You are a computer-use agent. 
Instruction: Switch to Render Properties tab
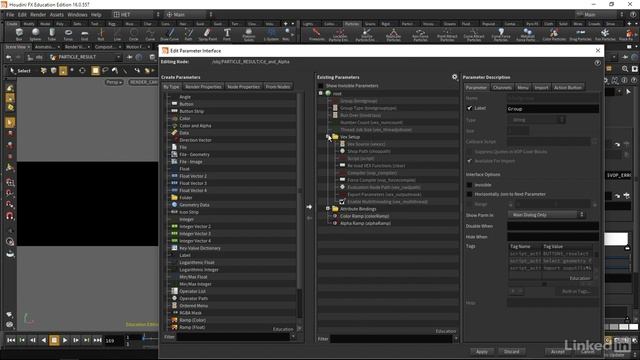tap(203, 87)
